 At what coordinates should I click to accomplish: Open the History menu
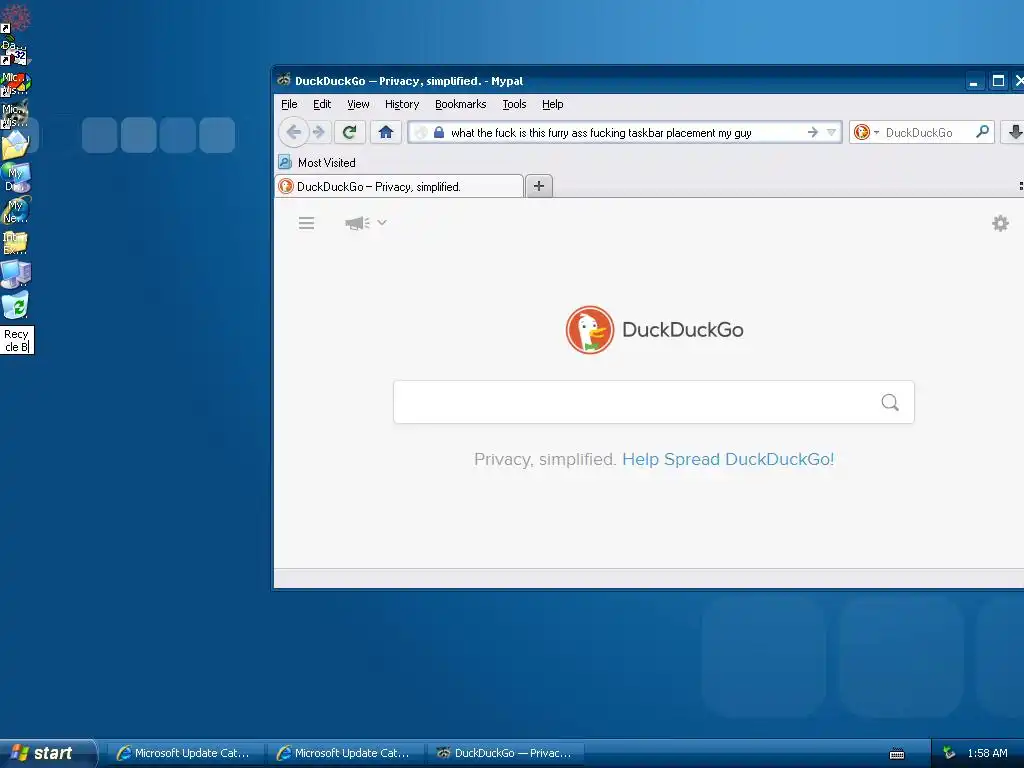coord(402,104)
